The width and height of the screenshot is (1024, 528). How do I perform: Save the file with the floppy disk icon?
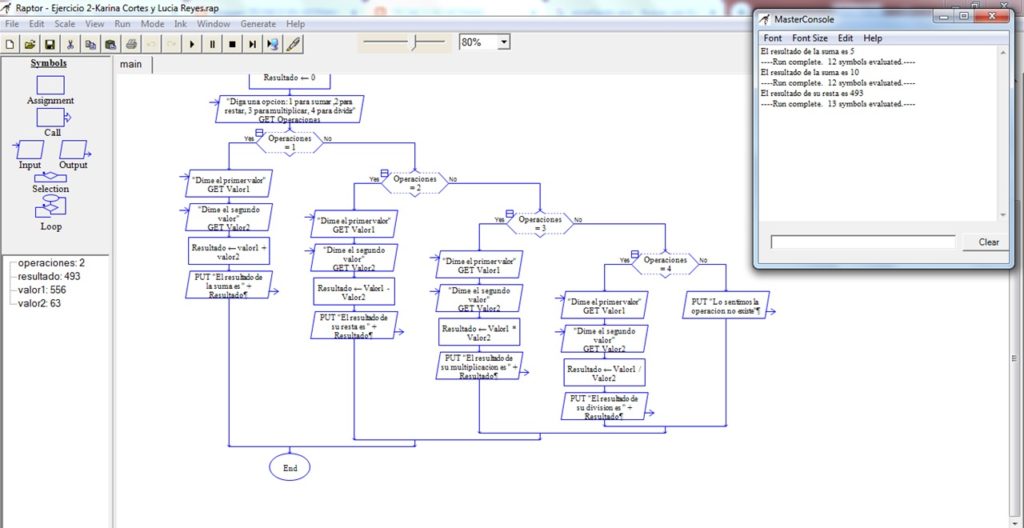48,44
